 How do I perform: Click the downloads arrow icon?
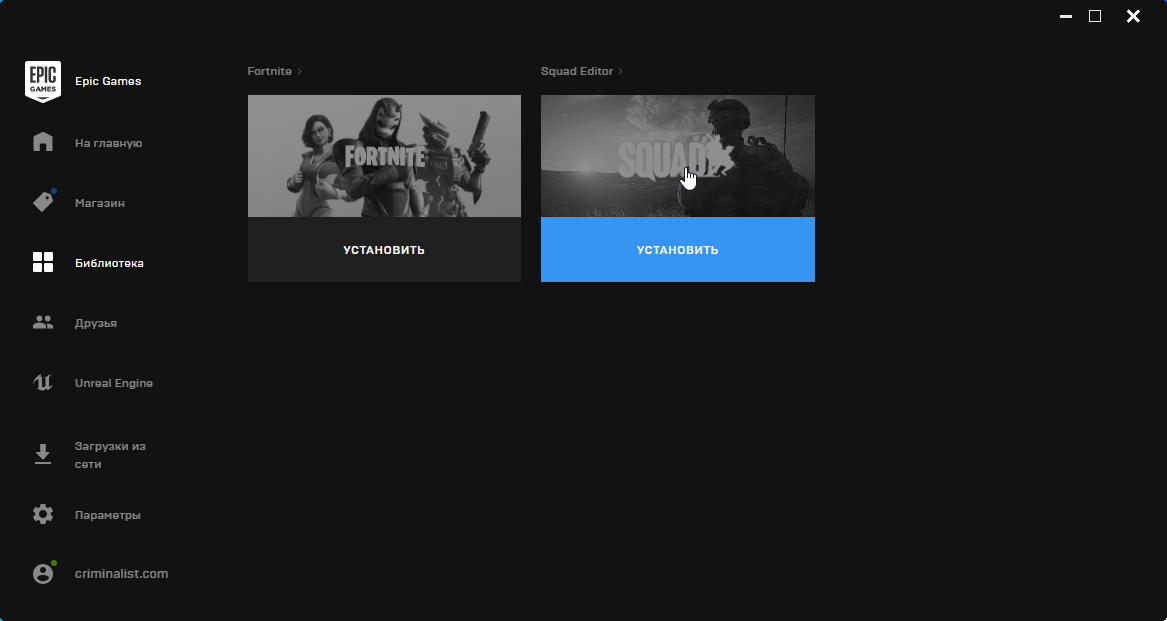(x=43, y=454)
